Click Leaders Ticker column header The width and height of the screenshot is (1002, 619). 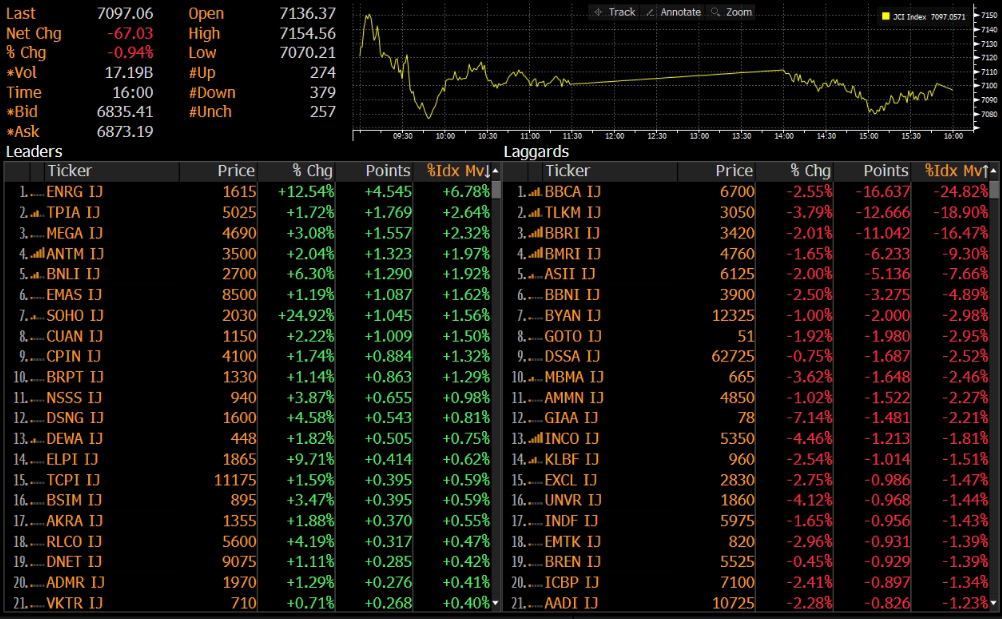click(x=70, y=171)
